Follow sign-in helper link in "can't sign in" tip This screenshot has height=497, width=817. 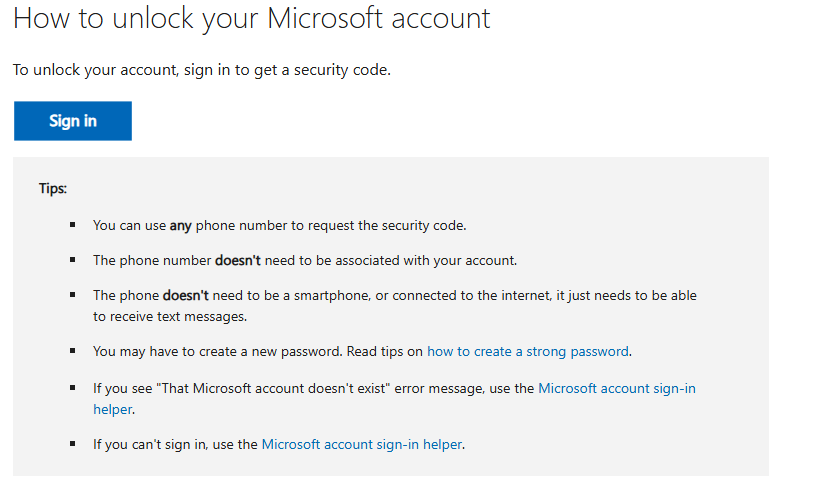point(362,444)
